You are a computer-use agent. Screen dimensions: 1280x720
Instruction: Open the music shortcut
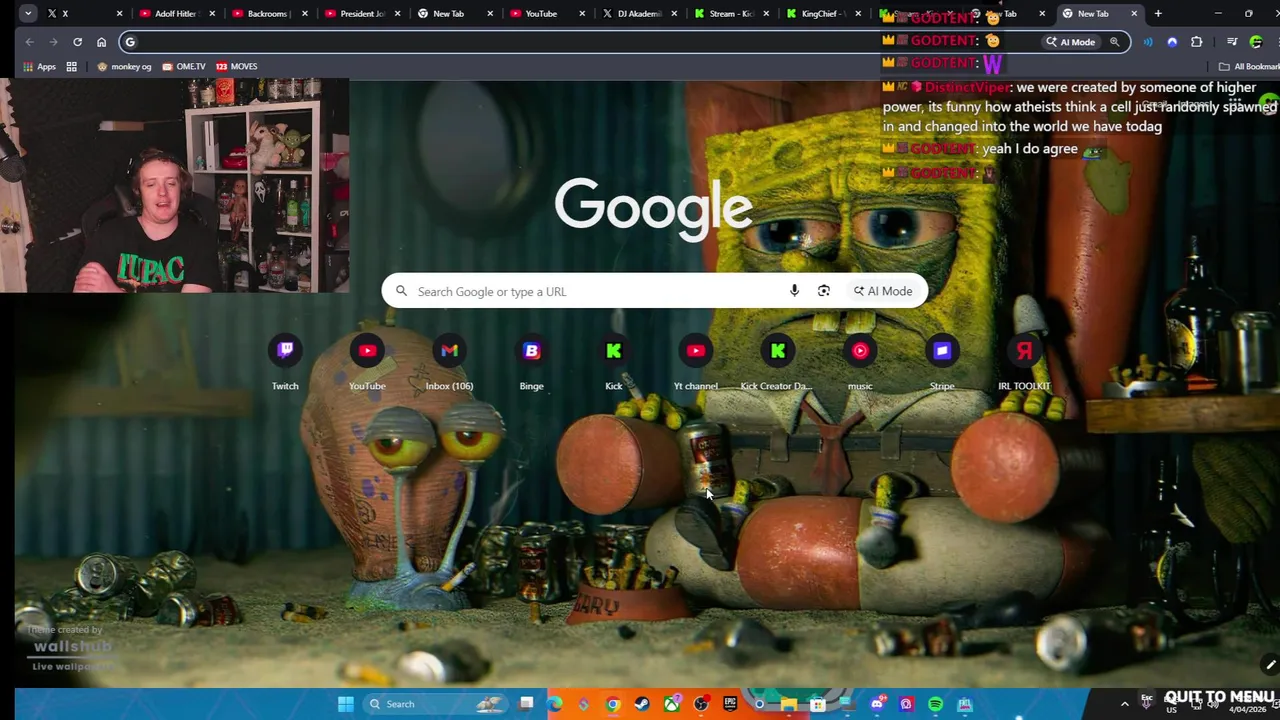[860, 363]
